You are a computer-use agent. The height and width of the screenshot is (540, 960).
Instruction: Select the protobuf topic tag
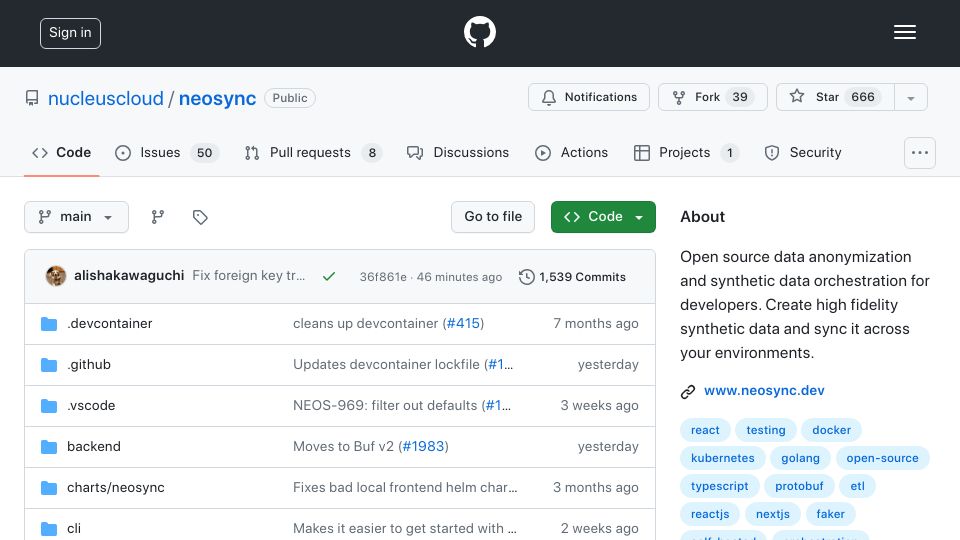(x=799, y=486)
